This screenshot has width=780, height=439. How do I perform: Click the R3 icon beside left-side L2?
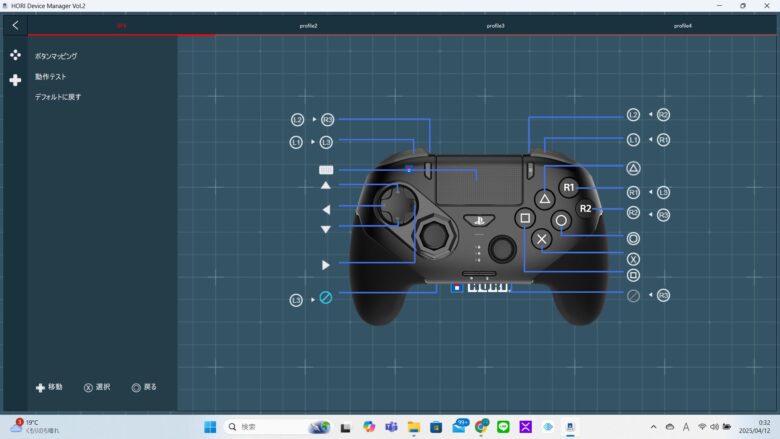click(x=327, y=120)
